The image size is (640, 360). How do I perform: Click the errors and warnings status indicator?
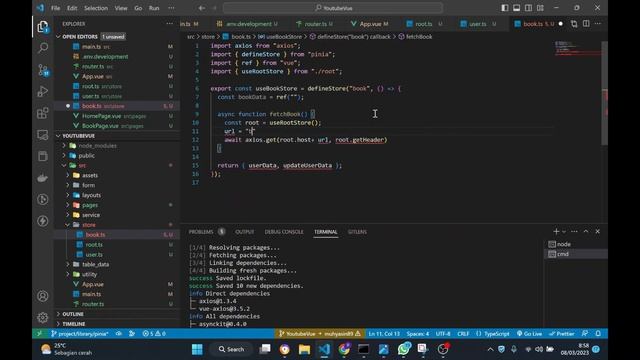(x=154, y=333)
